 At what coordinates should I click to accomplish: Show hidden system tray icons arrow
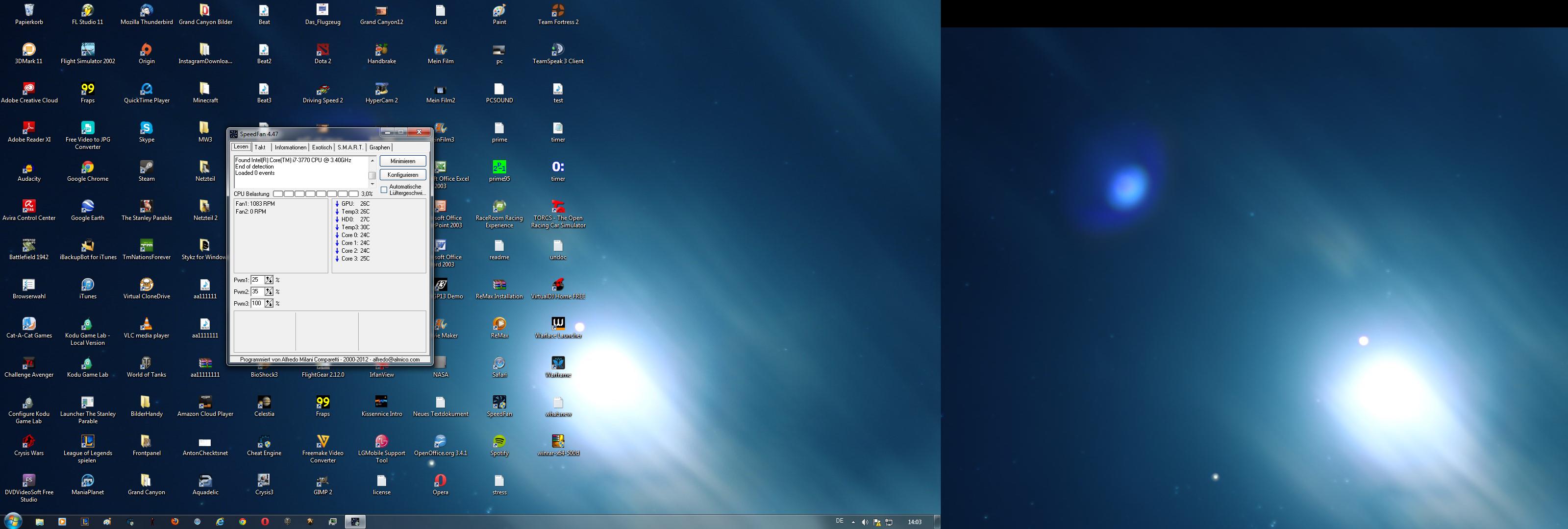click(853, 522)
